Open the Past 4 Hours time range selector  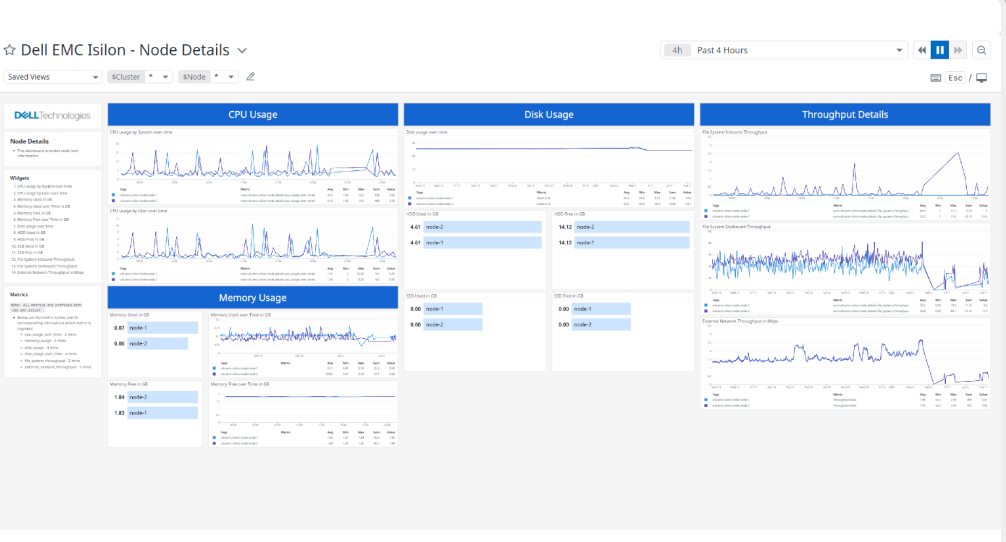pyautogui.click(x=783, y=50)
